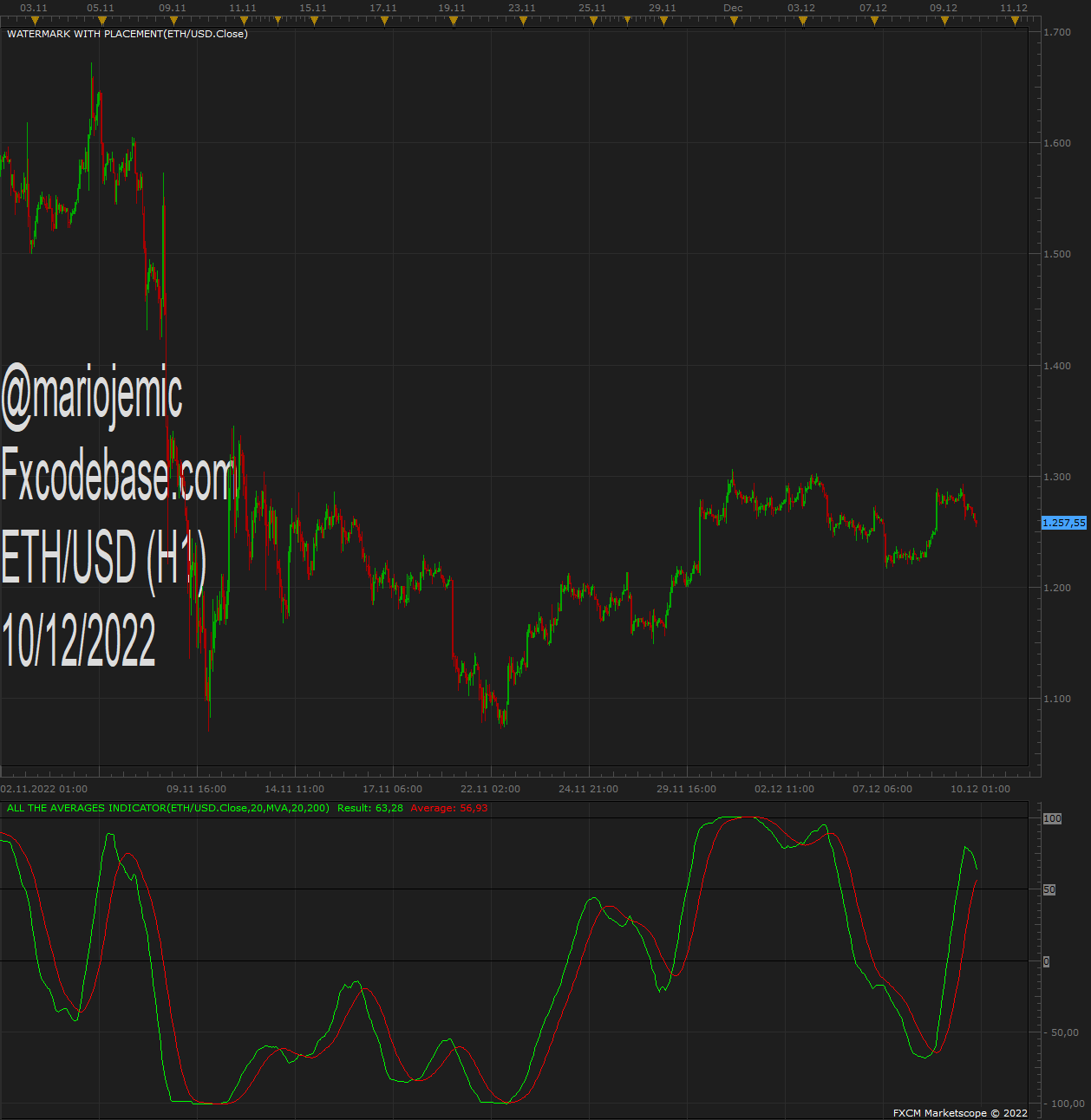The width and height of the screenshot is (1091, 1120).
Task: Click the 22.11 02:00 time axis label
Action: (x=491, y=789)
